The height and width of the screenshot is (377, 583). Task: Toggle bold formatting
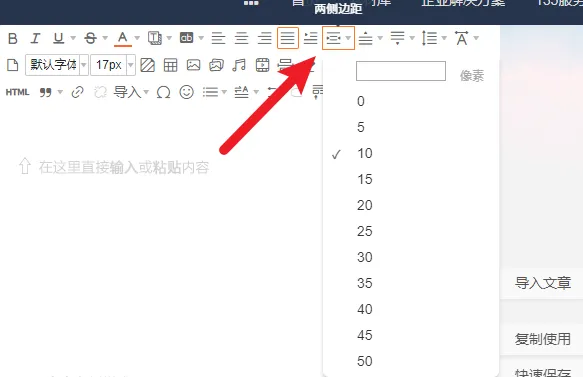tap(13, 38)
